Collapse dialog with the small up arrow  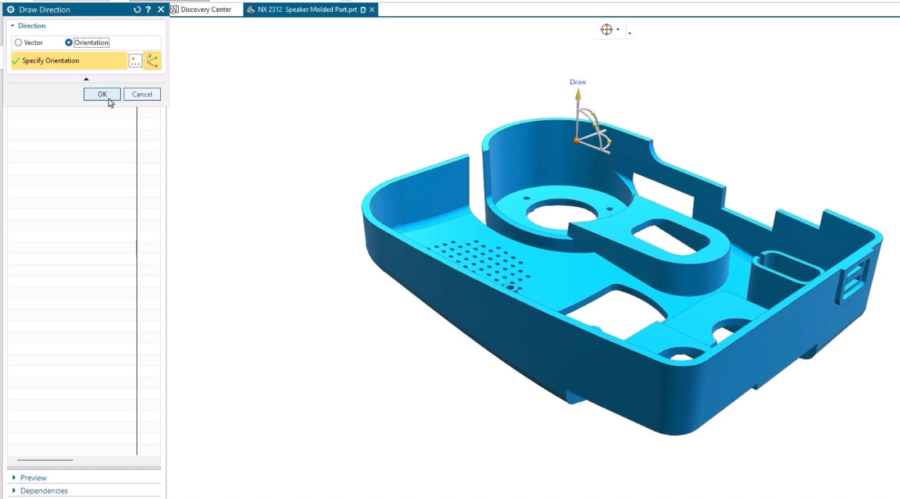pos(85,79)
